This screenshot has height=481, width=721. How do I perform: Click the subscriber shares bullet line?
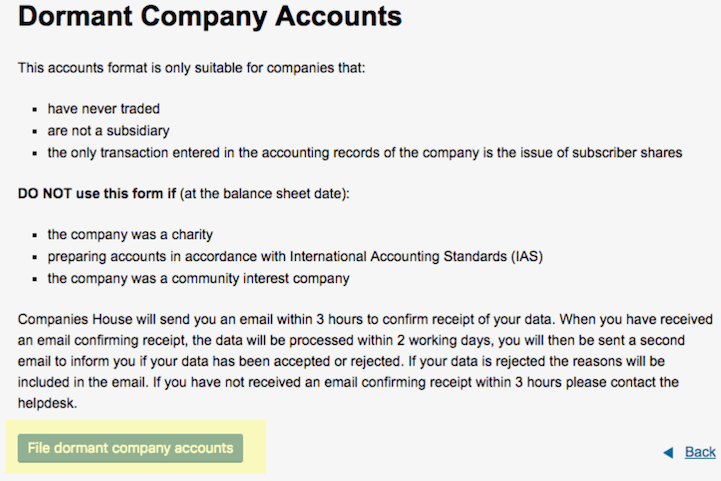point(365,153)
